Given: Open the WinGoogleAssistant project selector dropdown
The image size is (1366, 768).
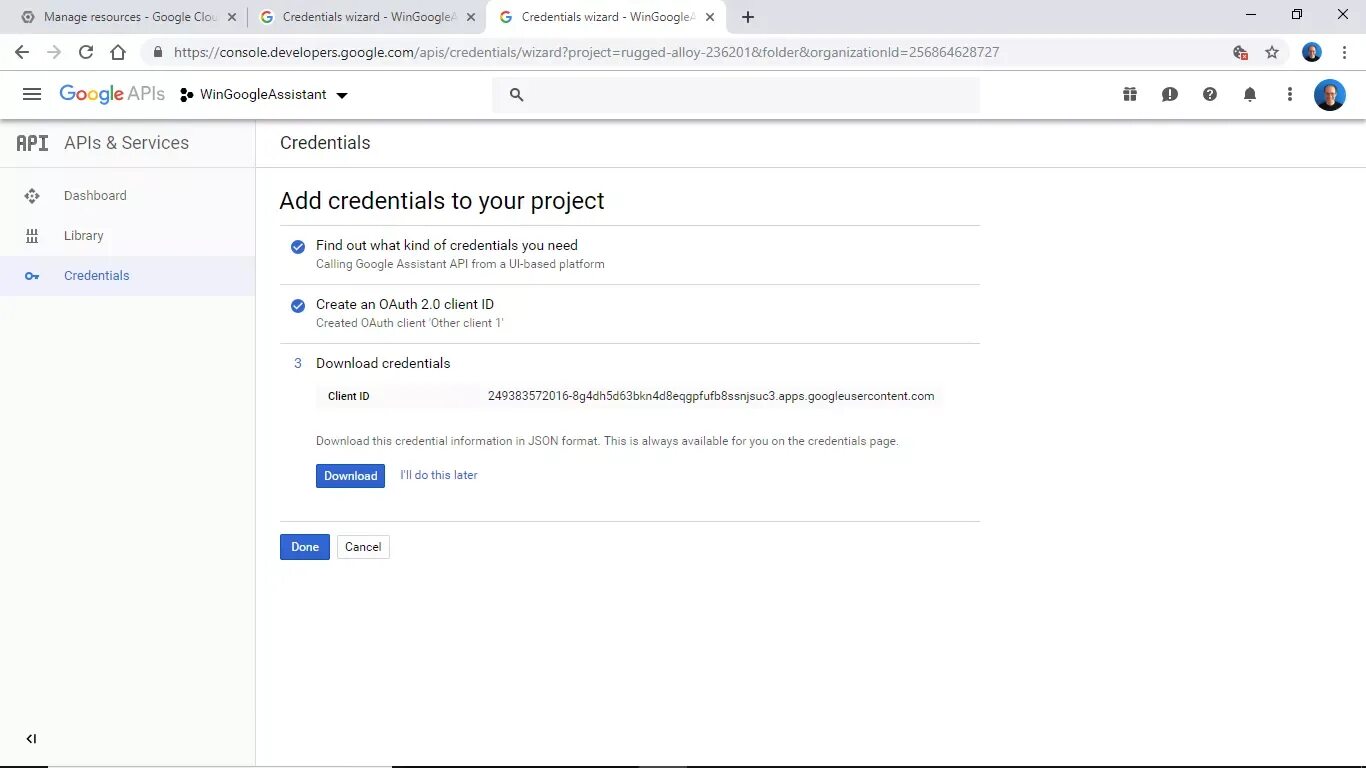Looking at the screenshot, I should [264, 95].
